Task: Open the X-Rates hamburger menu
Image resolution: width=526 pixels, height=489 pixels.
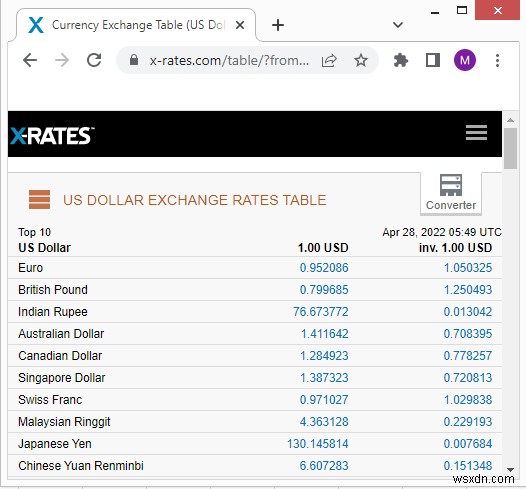Action: pos(476,133)
